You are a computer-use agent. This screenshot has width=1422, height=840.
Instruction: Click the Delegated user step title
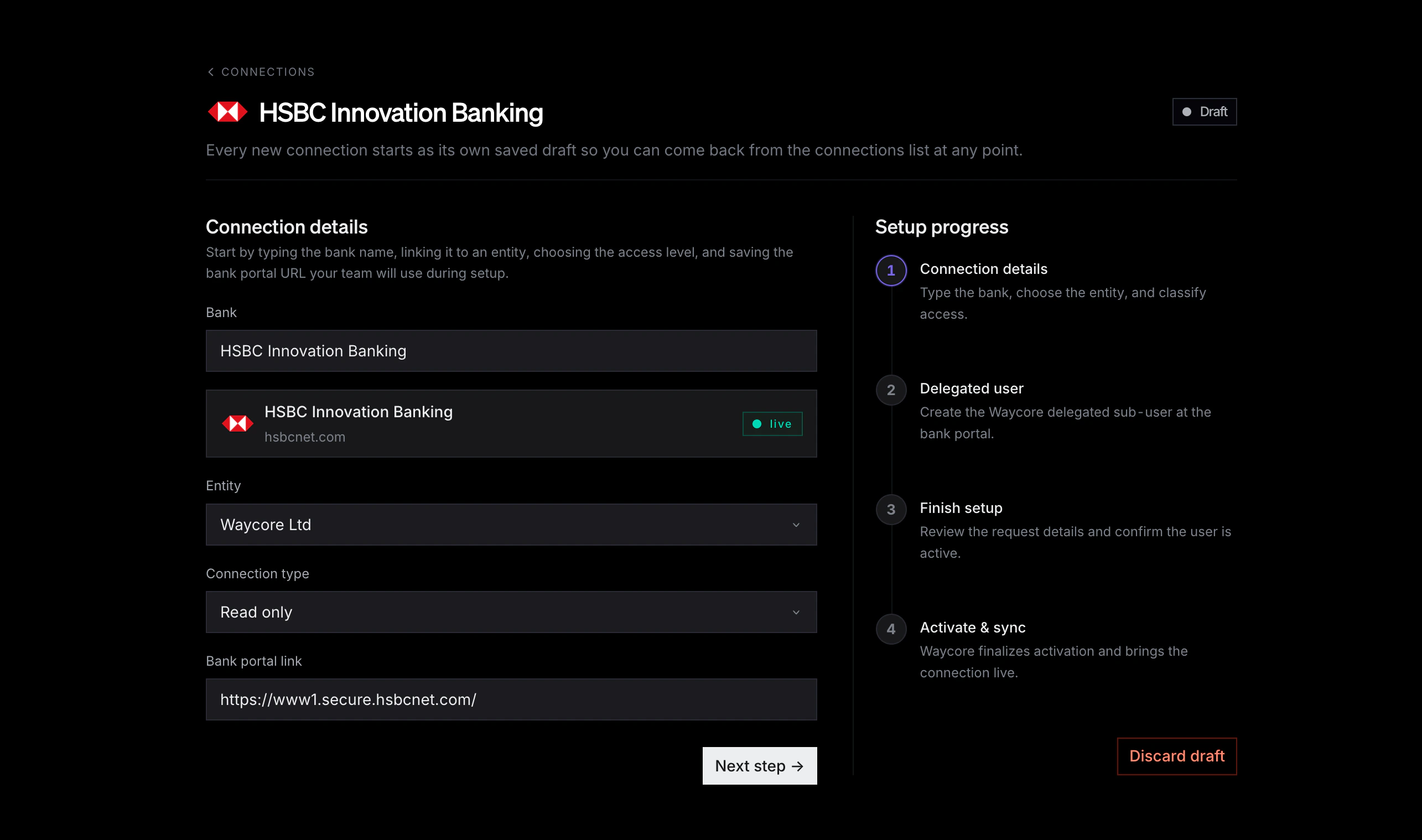972,388
